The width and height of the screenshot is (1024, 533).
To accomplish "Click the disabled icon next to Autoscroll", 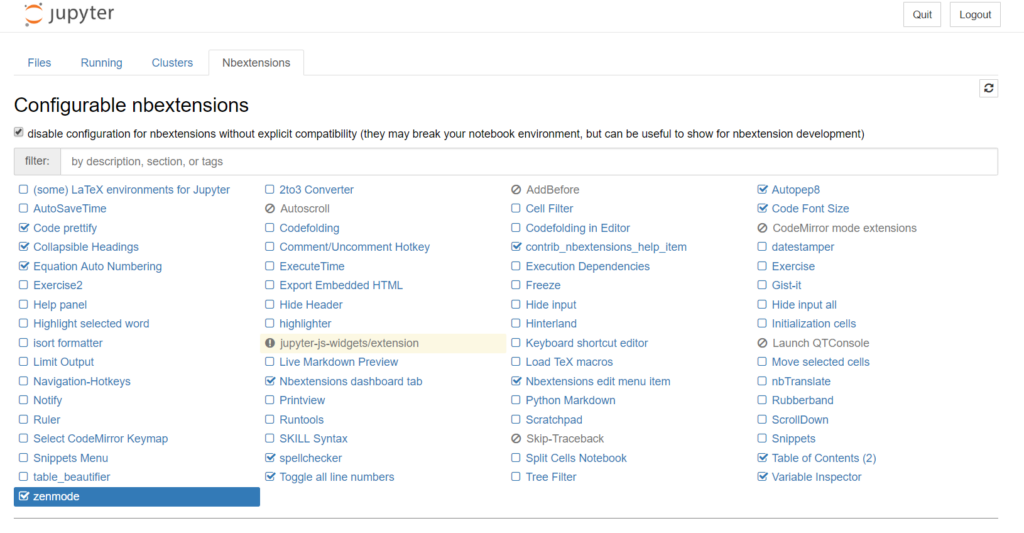I will [270, 209].
